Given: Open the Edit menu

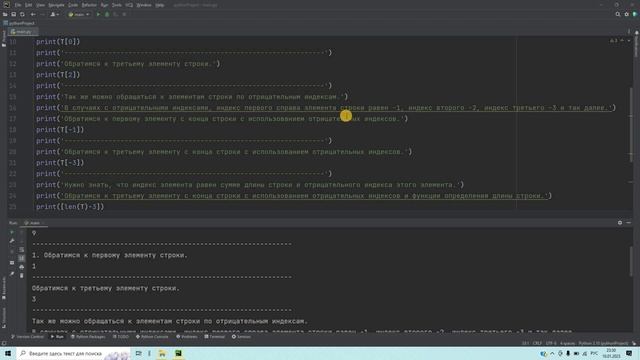Looking at the screenshot, I should coord(28,5).
